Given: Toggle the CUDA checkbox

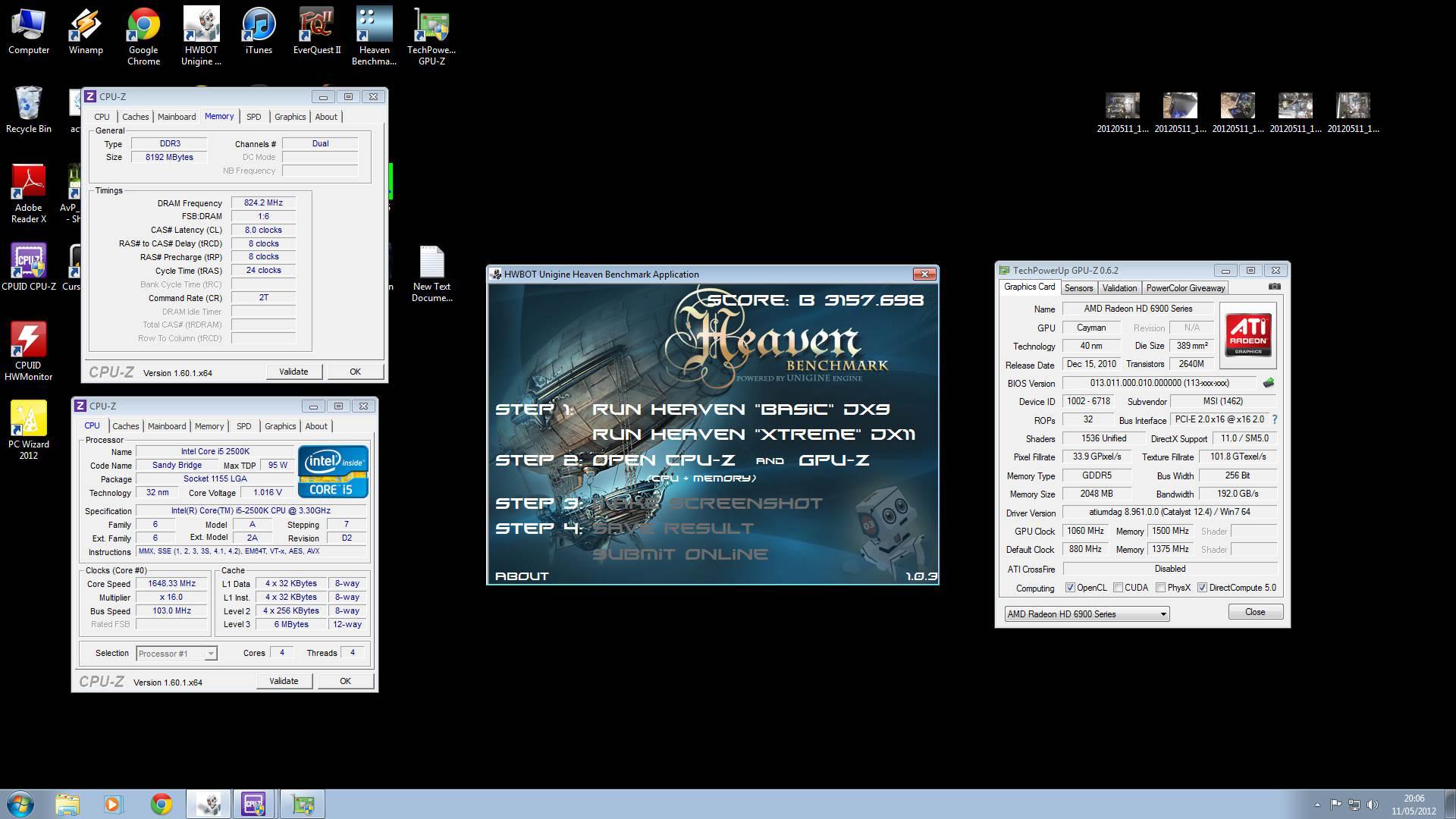Looking at the screenshot, I should point(1118,588).
